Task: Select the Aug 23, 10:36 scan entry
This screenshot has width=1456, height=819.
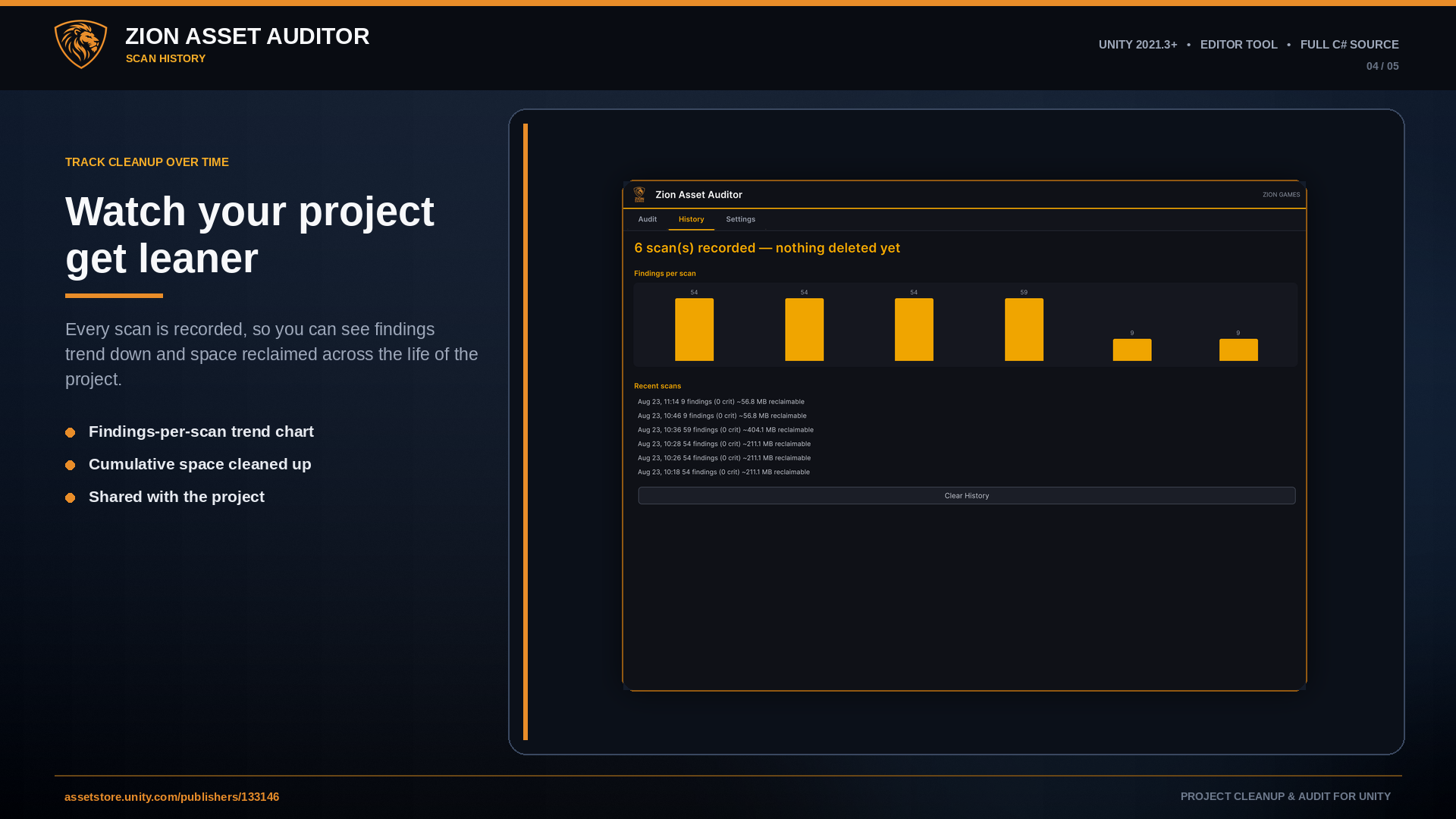Action: coord(726,430)
